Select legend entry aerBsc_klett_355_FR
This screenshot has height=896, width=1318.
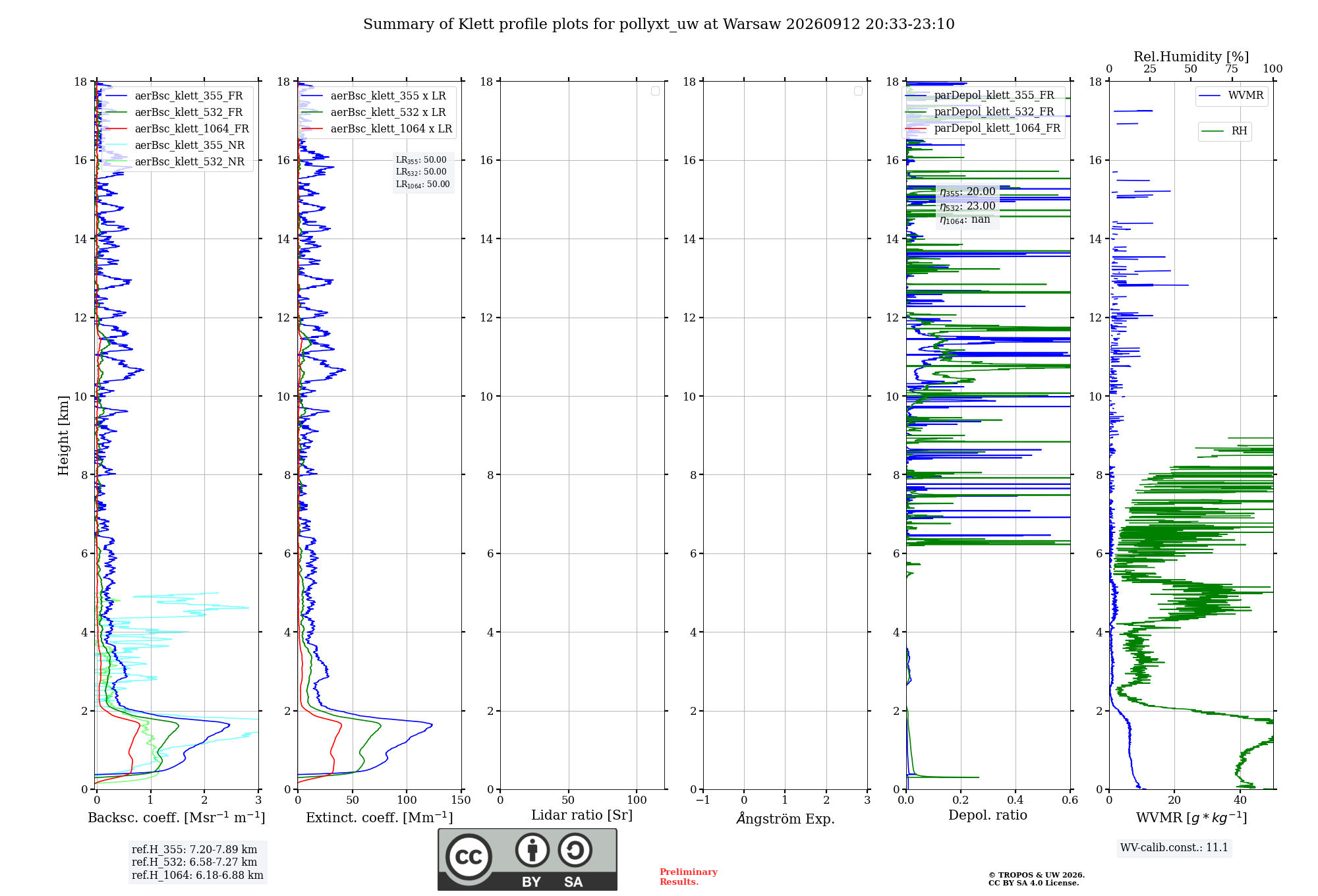[x=188, y=96]
